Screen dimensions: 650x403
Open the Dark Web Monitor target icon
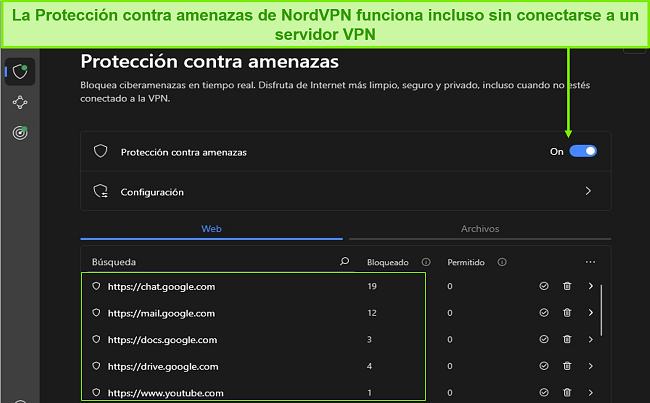(20, 133)
